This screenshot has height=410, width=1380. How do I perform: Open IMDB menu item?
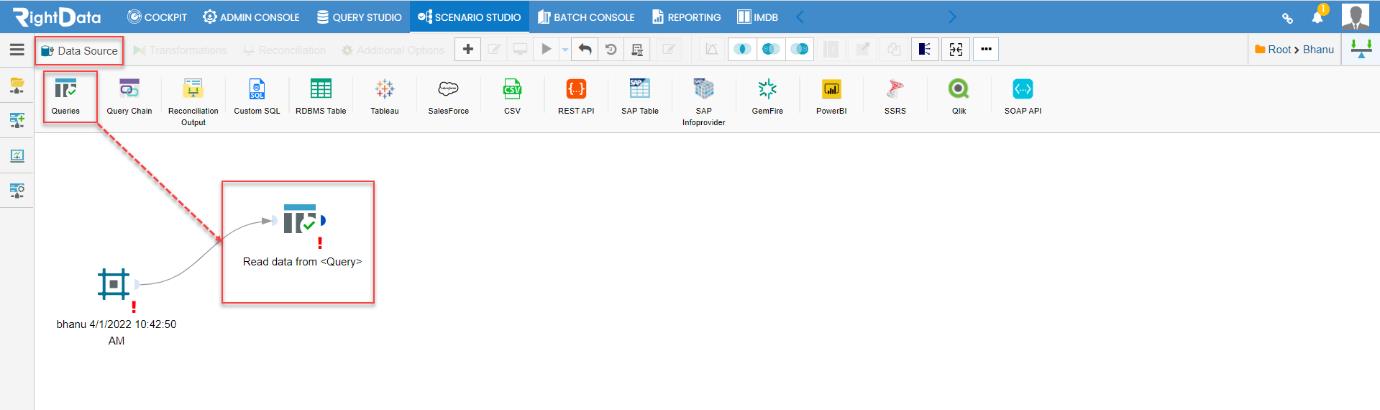[757, 16]
